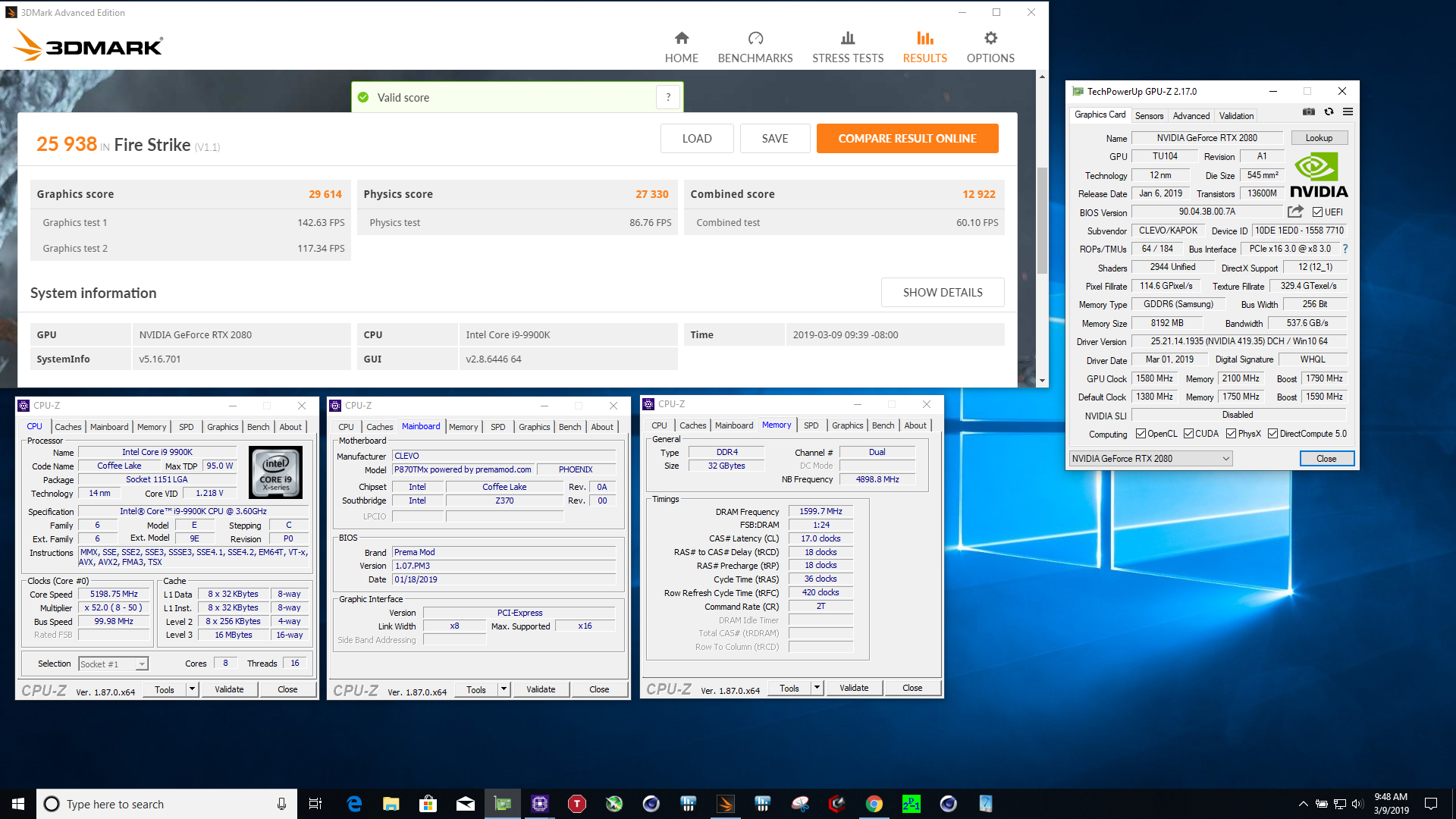Click the Close button in GPU-Z
Screen dimensions: 1456x819
click(1326, 459)
